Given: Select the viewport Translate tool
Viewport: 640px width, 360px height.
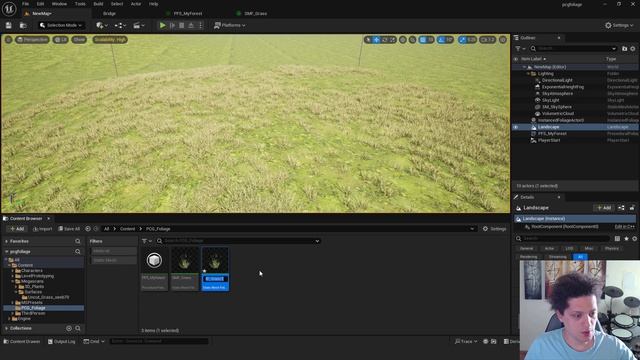Looking at the screenshot, I should [376, 40].
